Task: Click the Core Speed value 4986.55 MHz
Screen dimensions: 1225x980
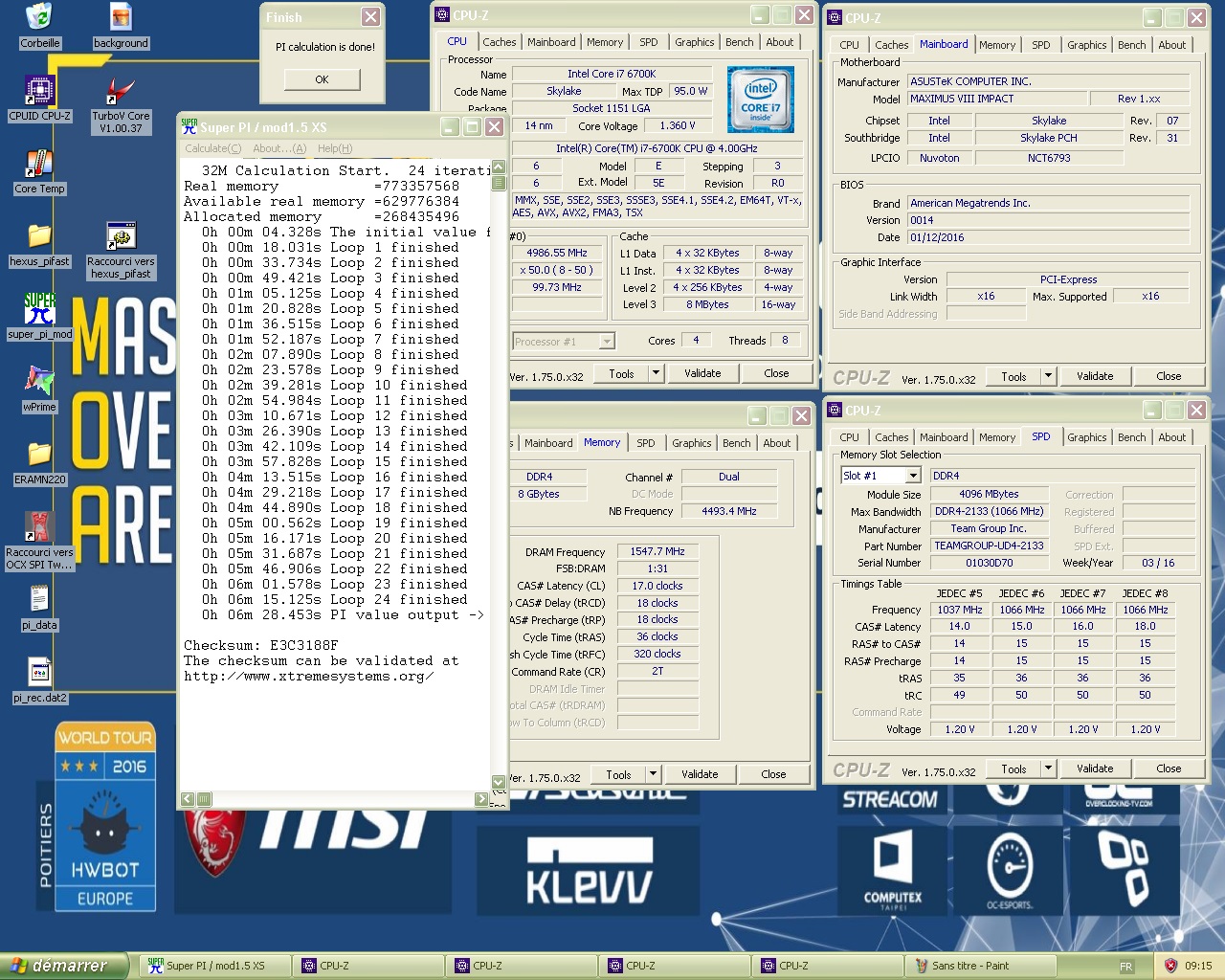Action: [x=557, y=253]
